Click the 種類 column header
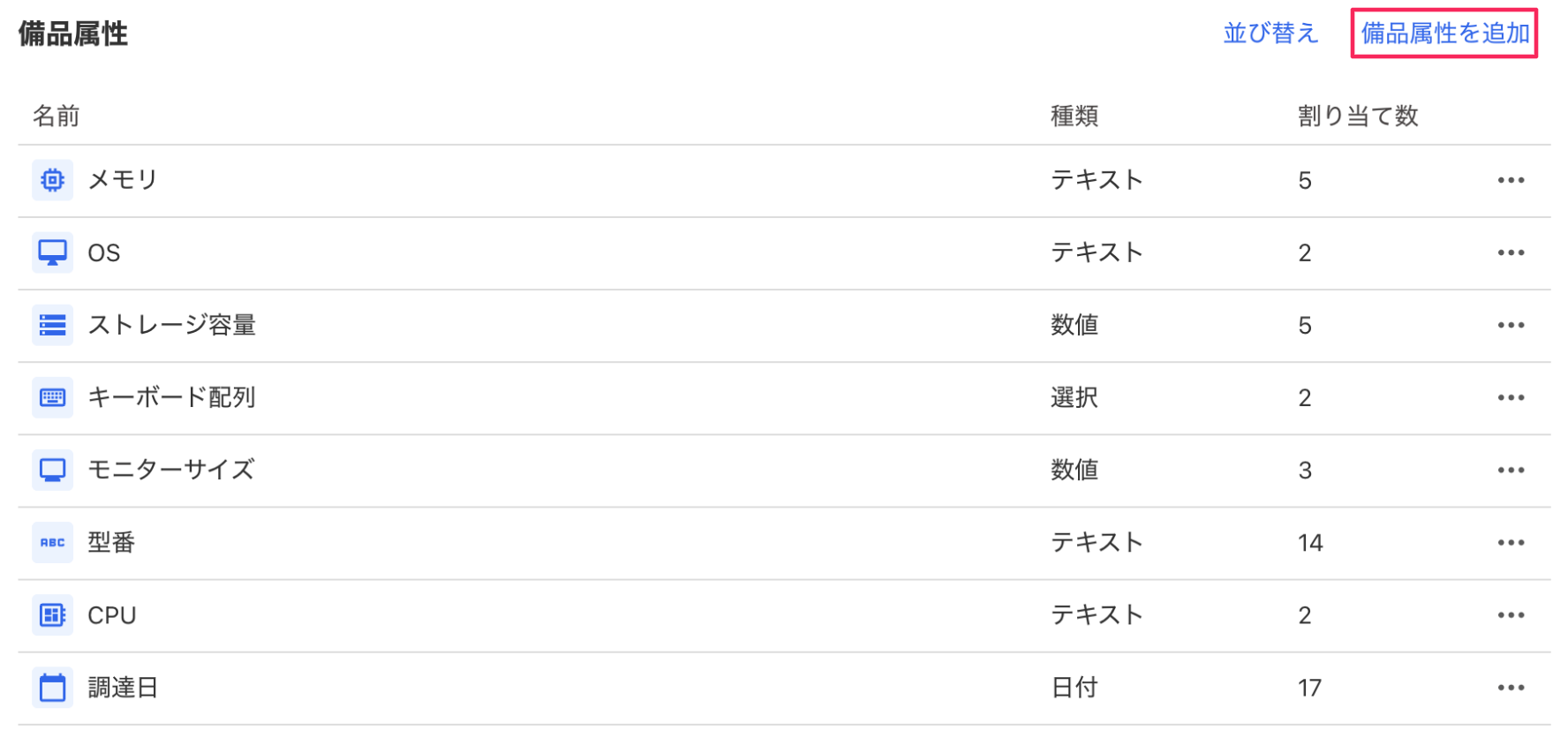 click(x=1074, y=115)
